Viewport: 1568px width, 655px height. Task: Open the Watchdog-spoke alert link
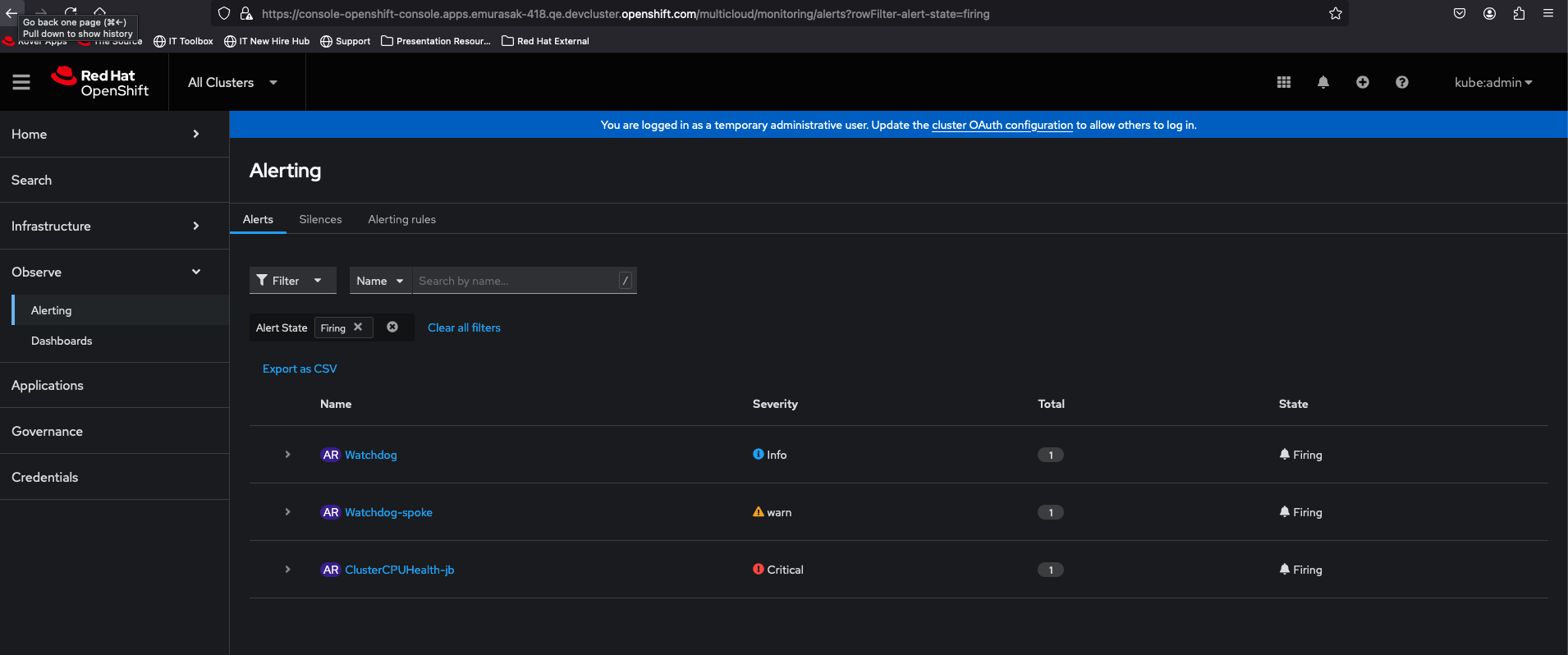point(388,512)
